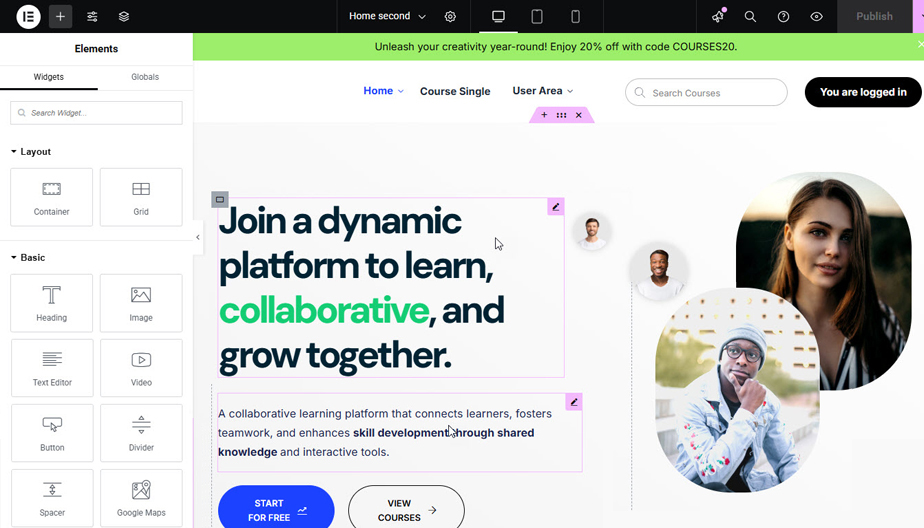Switch to tablet responsive view

pos(537,16)
